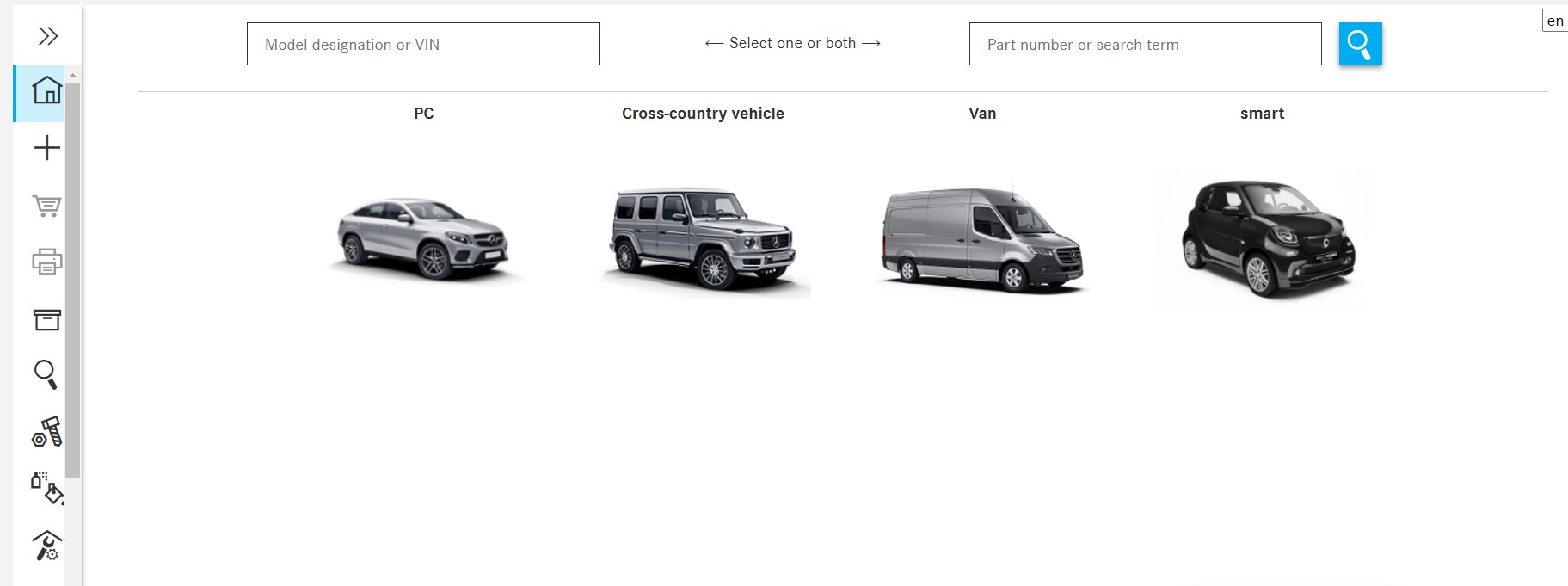Screen dimensions: 1568x586
Task: Open the workshop tools wrench icon
Action: (x=46, y=546)
